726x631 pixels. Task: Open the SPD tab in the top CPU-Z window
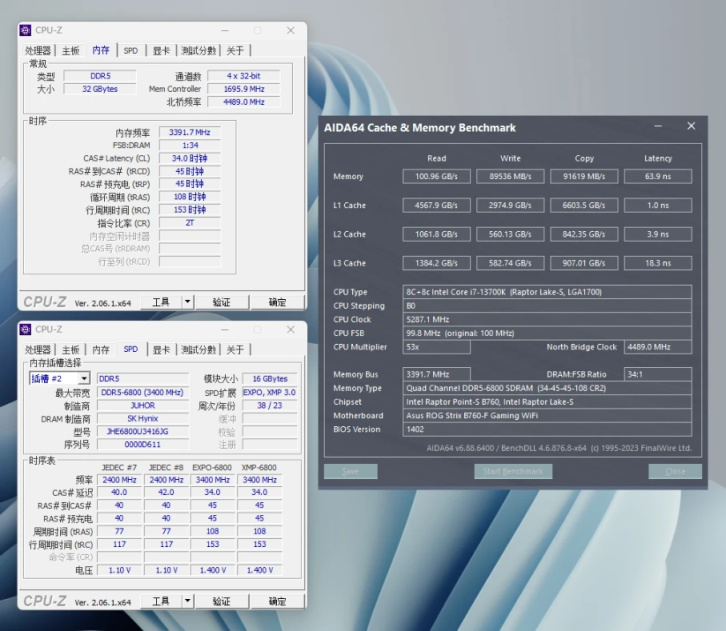(x=131, y=51)
